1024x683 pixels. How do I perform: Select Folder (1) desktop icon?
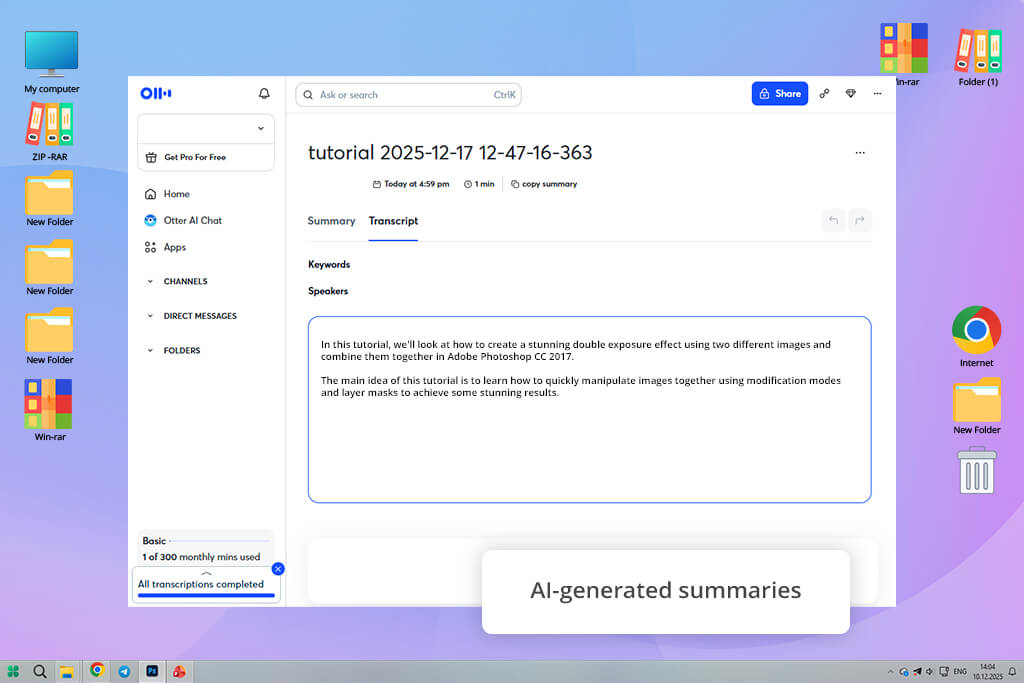pos(978,57)
